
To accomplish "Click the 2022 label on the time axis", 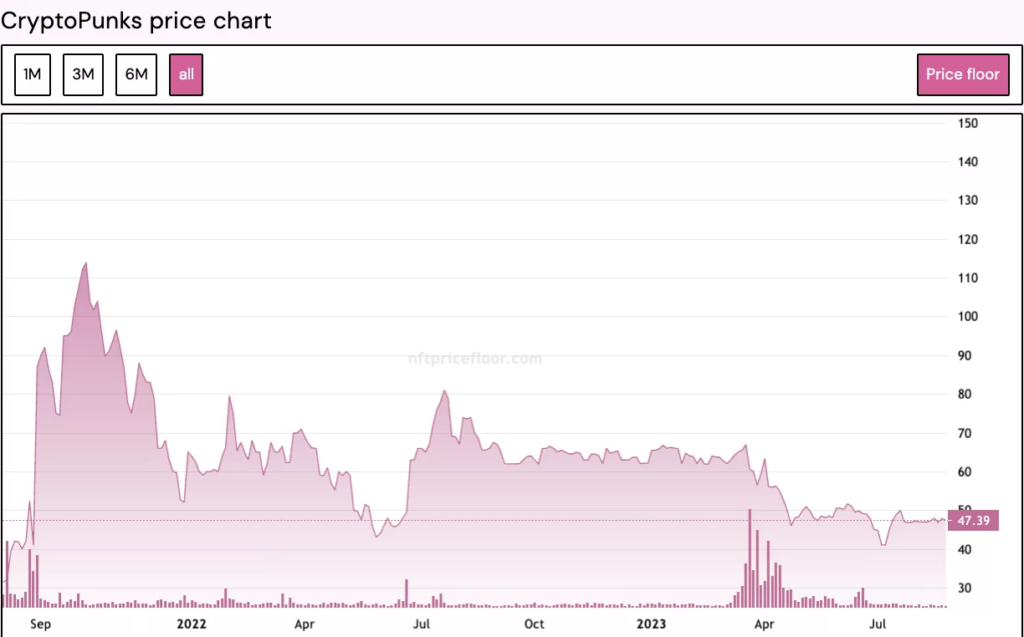I will 190,624.
